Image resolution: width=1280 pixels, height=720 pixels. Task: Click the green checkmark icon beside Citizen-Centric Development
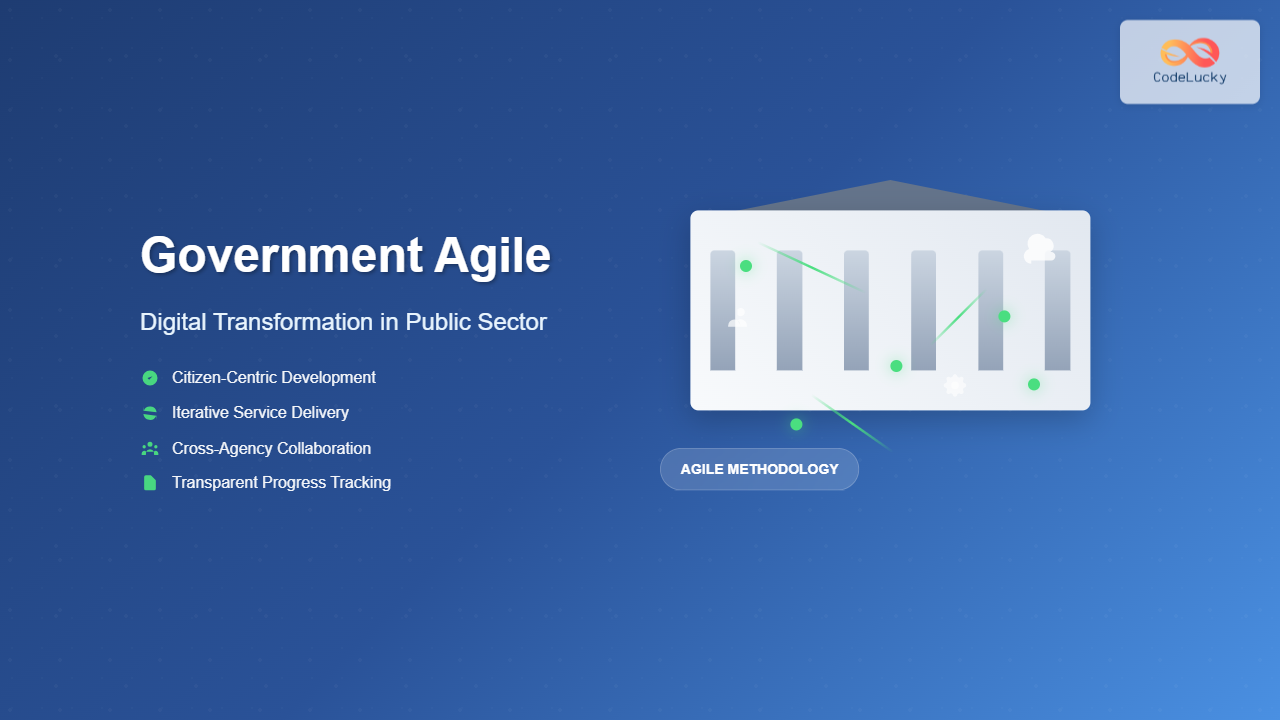coord(150,377)
